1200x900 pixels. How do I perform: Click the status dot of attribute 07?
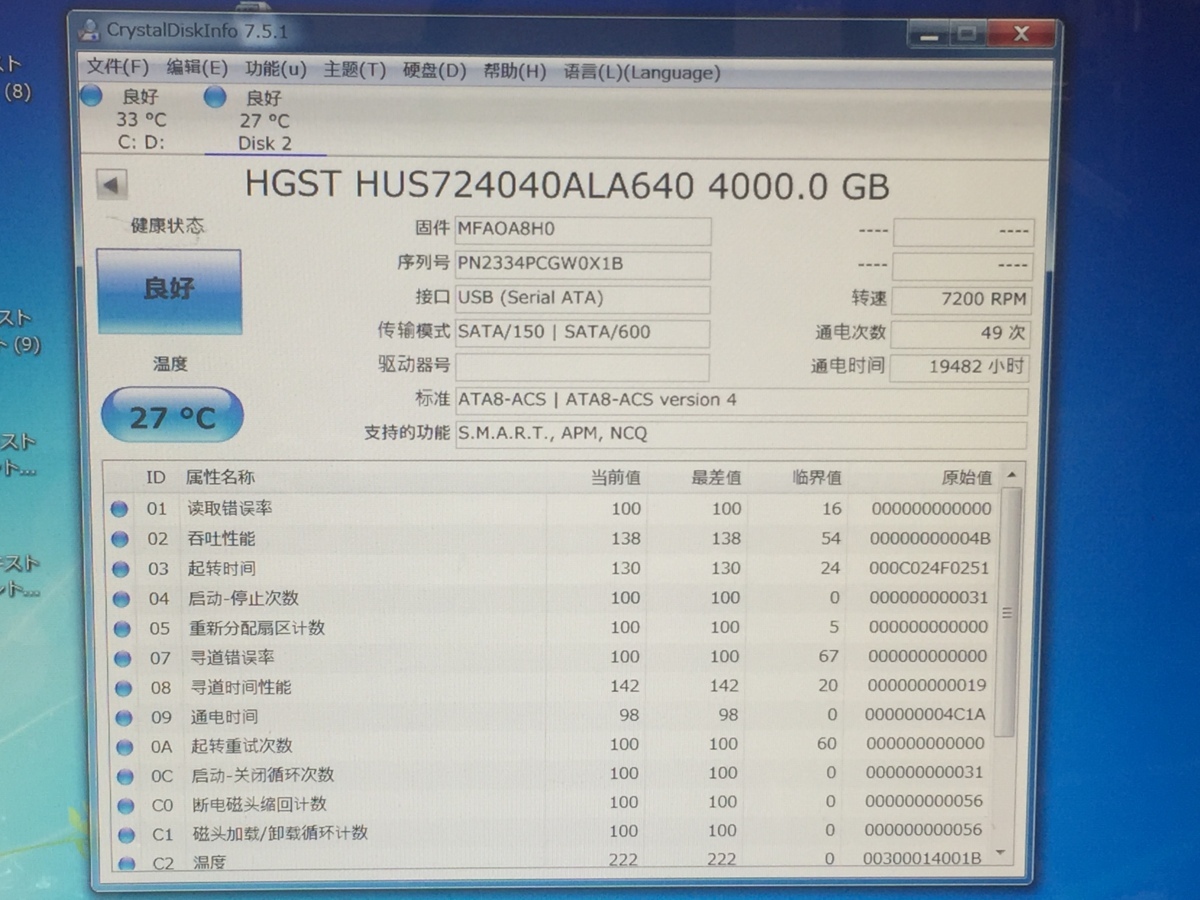[123, 659]
